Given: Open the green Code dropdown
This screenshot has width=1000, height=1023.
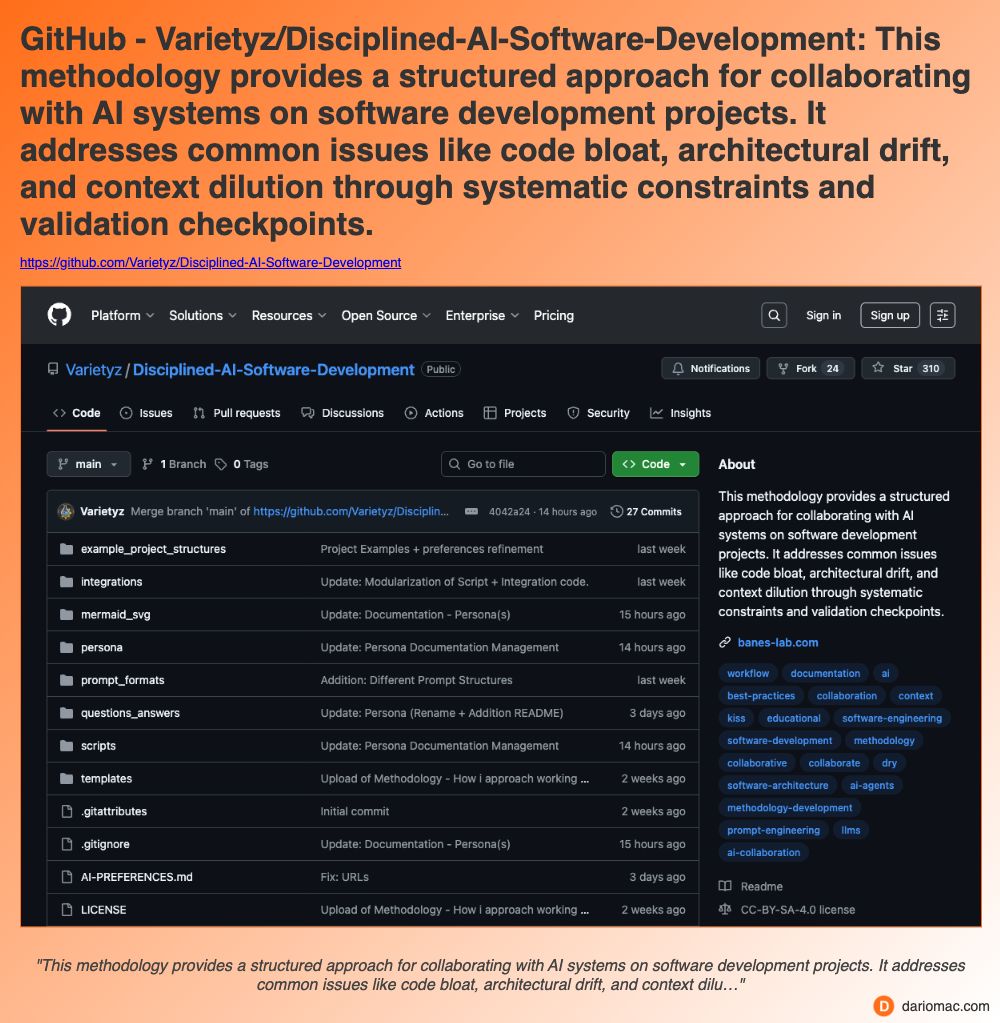Looking at the screenshot, I should 655,464.
